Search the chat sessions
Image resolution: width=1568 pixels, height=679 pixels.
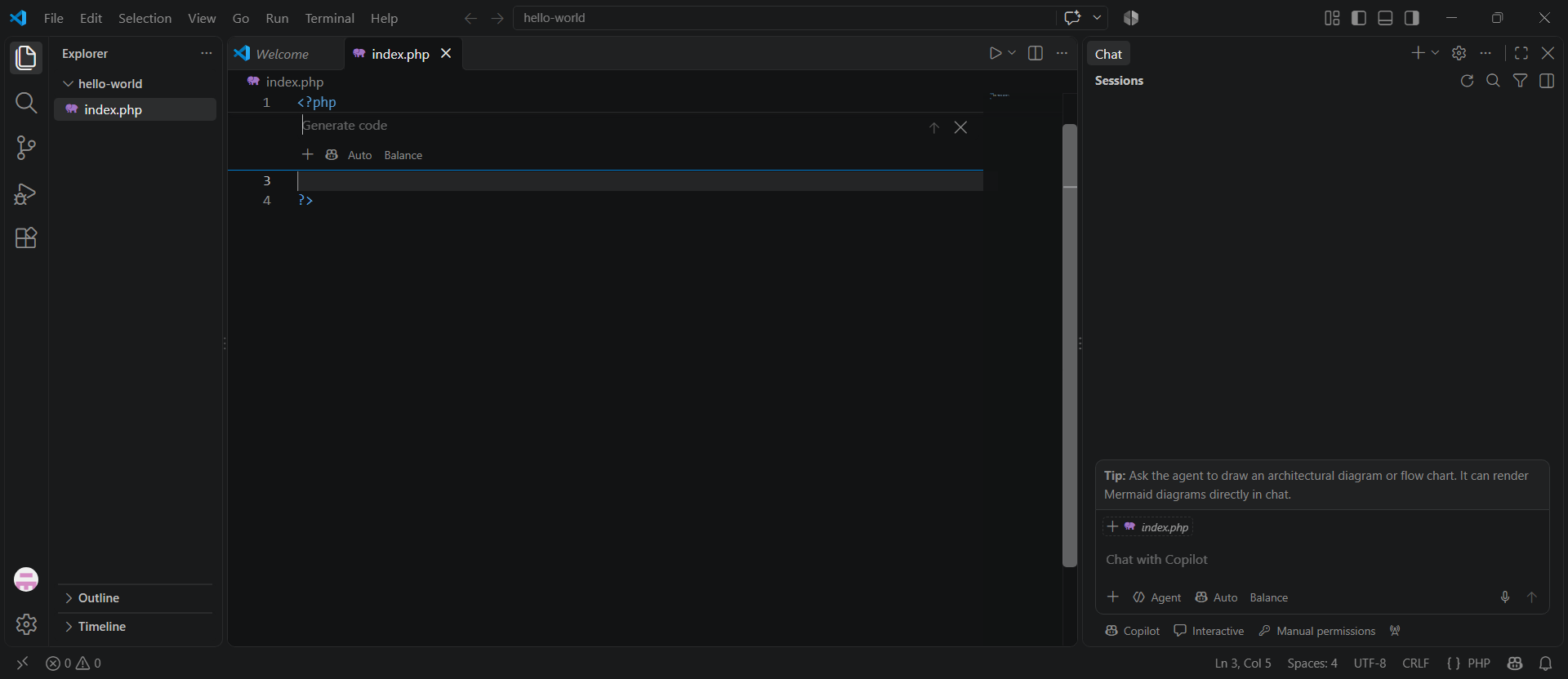coord(1493,81)
